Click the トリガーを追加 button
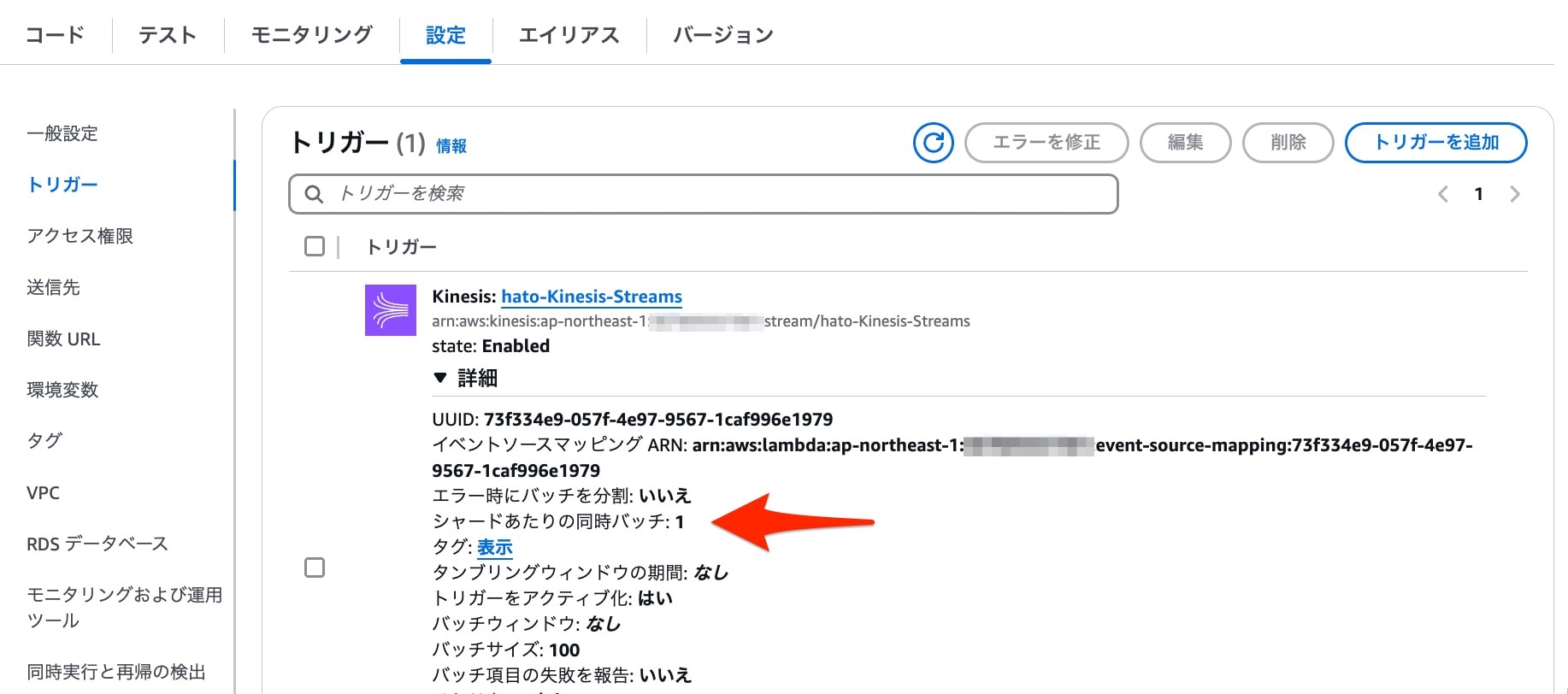The height and width of the screenshot is (694, 1568). pyautogui.click(x=1436, y=143)
